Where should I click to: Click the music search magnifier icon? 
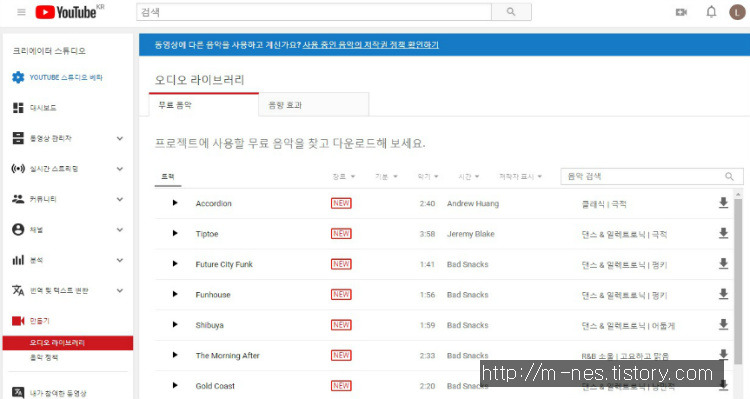(729, 177)
